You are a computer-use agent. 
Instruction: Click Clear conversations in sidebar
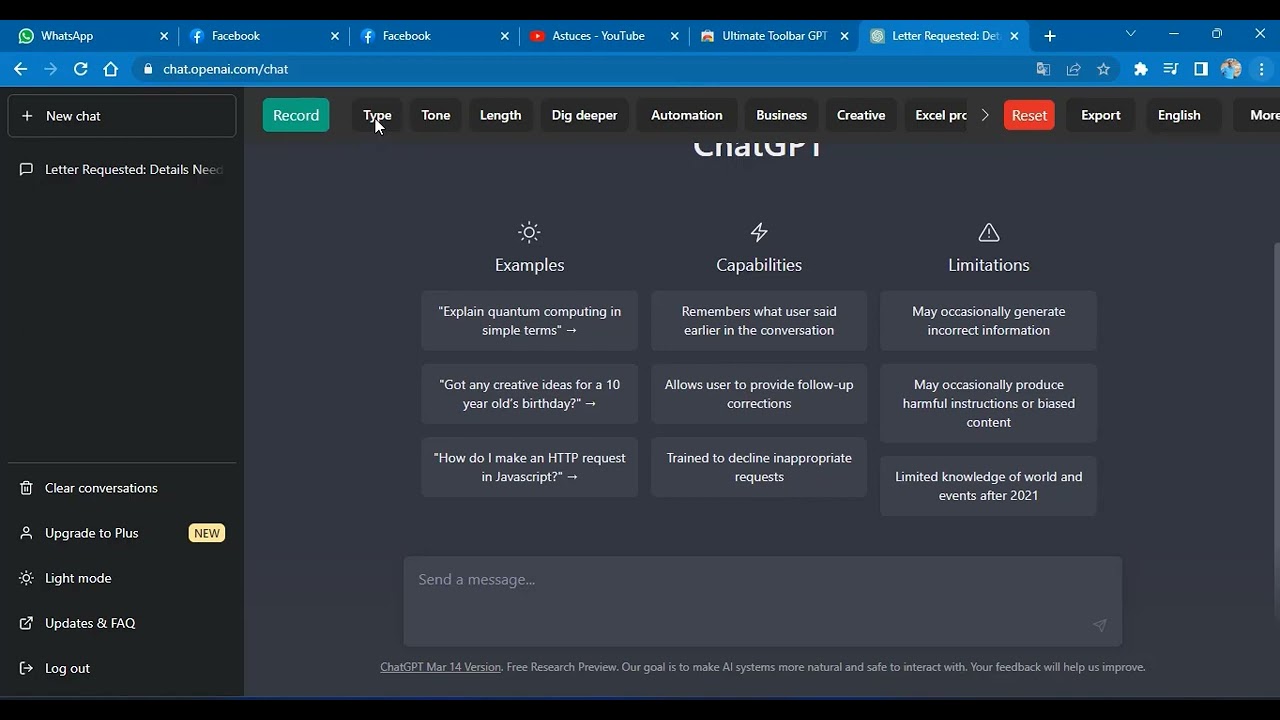click(122, 488)
